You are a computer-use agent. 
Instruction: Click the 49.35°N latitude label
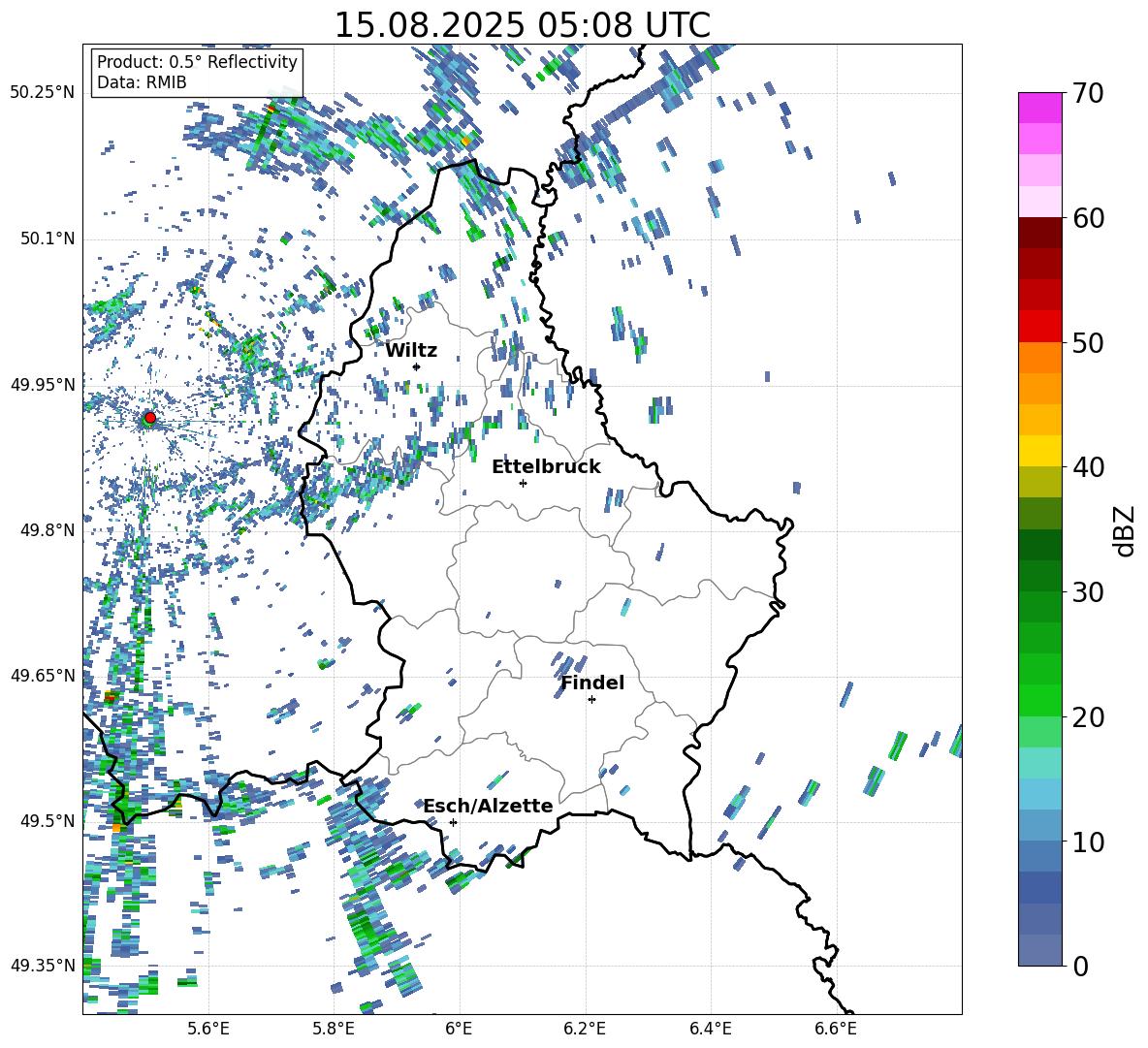tap(43, 966)
